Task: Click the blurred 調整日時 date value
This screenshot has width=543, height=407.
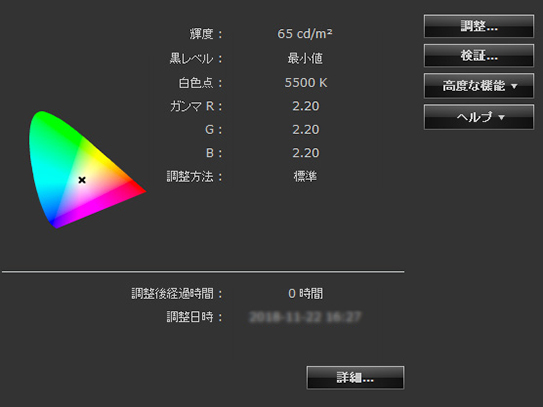Action: (305, 317)
